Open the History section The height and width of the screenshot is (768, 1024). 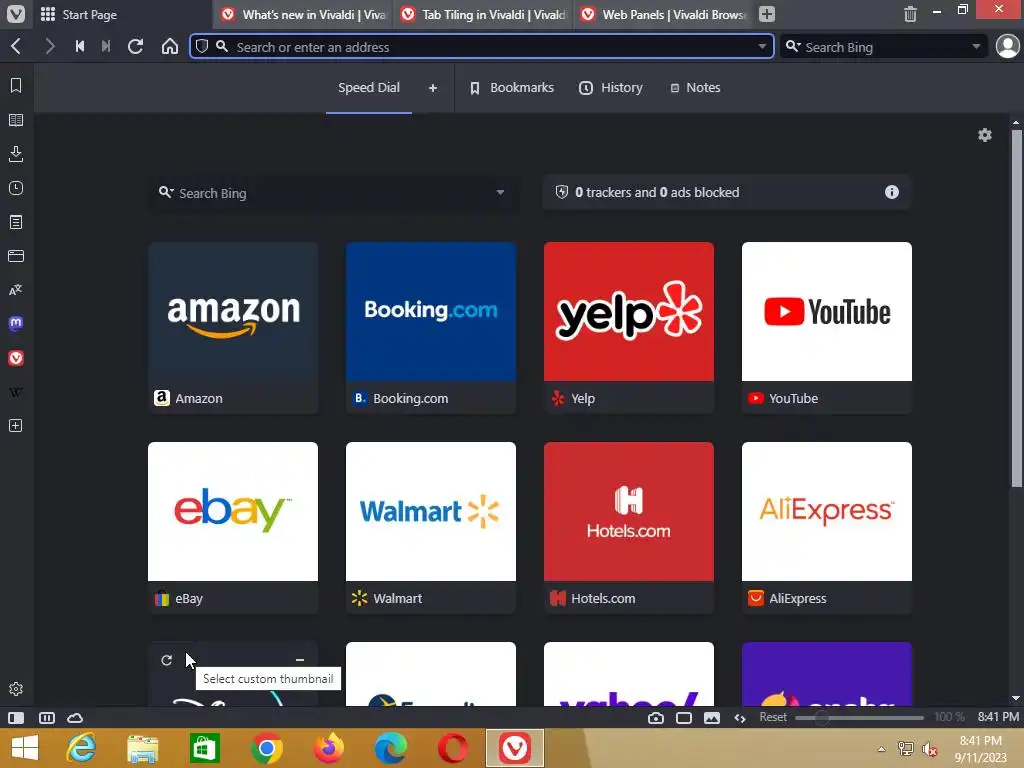(611, 88)
